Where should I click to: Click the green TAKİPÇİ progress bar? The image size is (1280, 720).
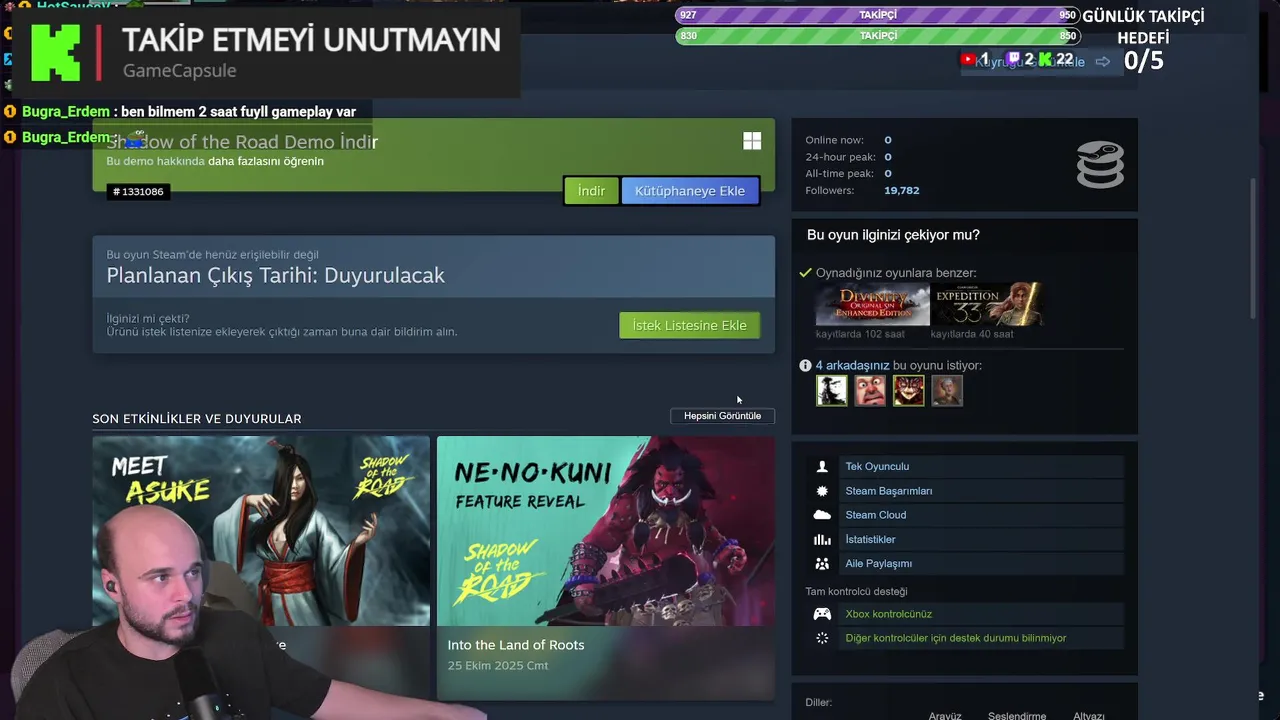coord(878,36)
